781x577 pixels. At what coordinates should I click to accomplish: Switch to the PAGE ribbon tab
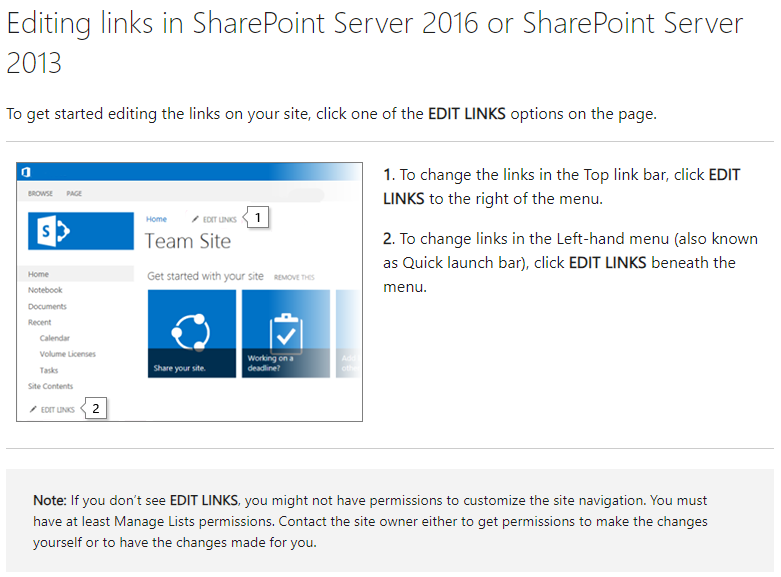point(74,193)
